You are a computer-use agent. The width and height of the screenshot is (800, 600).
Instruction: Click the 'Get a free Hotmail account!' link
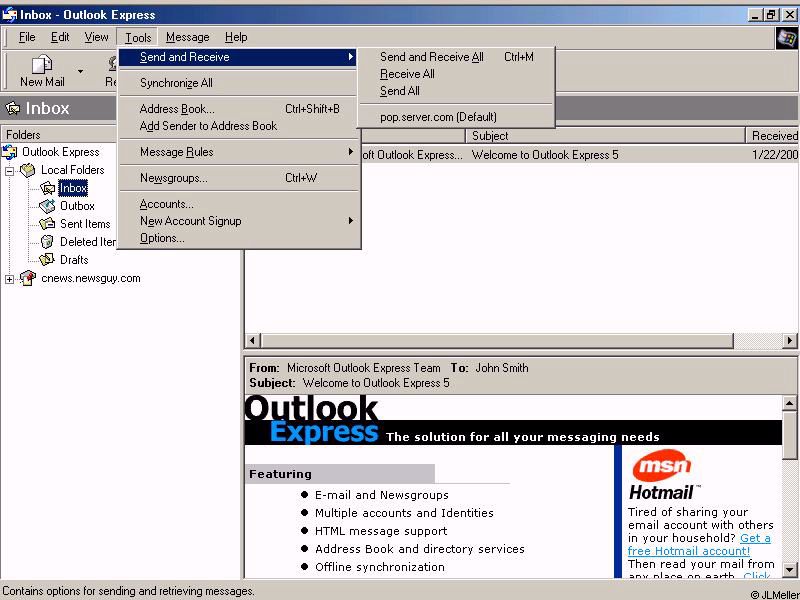[699, 544]
